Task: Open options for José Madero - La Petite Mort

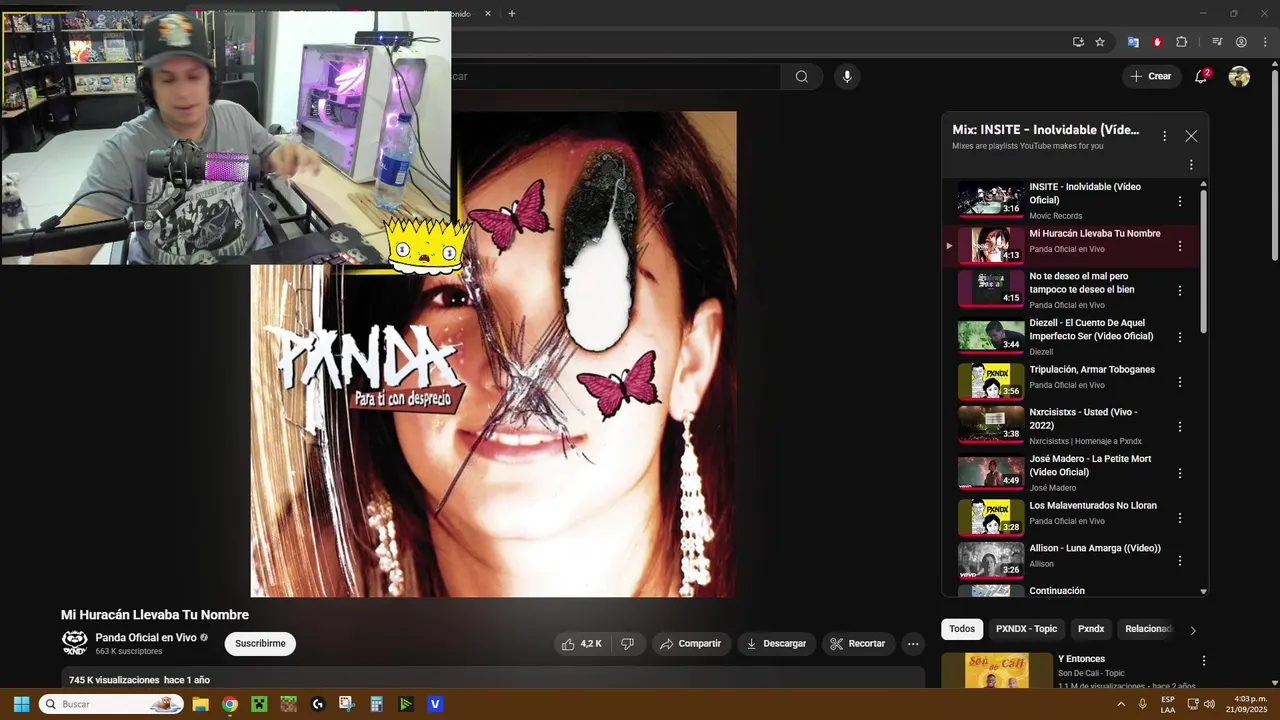Action: [x=1180, y=473]
